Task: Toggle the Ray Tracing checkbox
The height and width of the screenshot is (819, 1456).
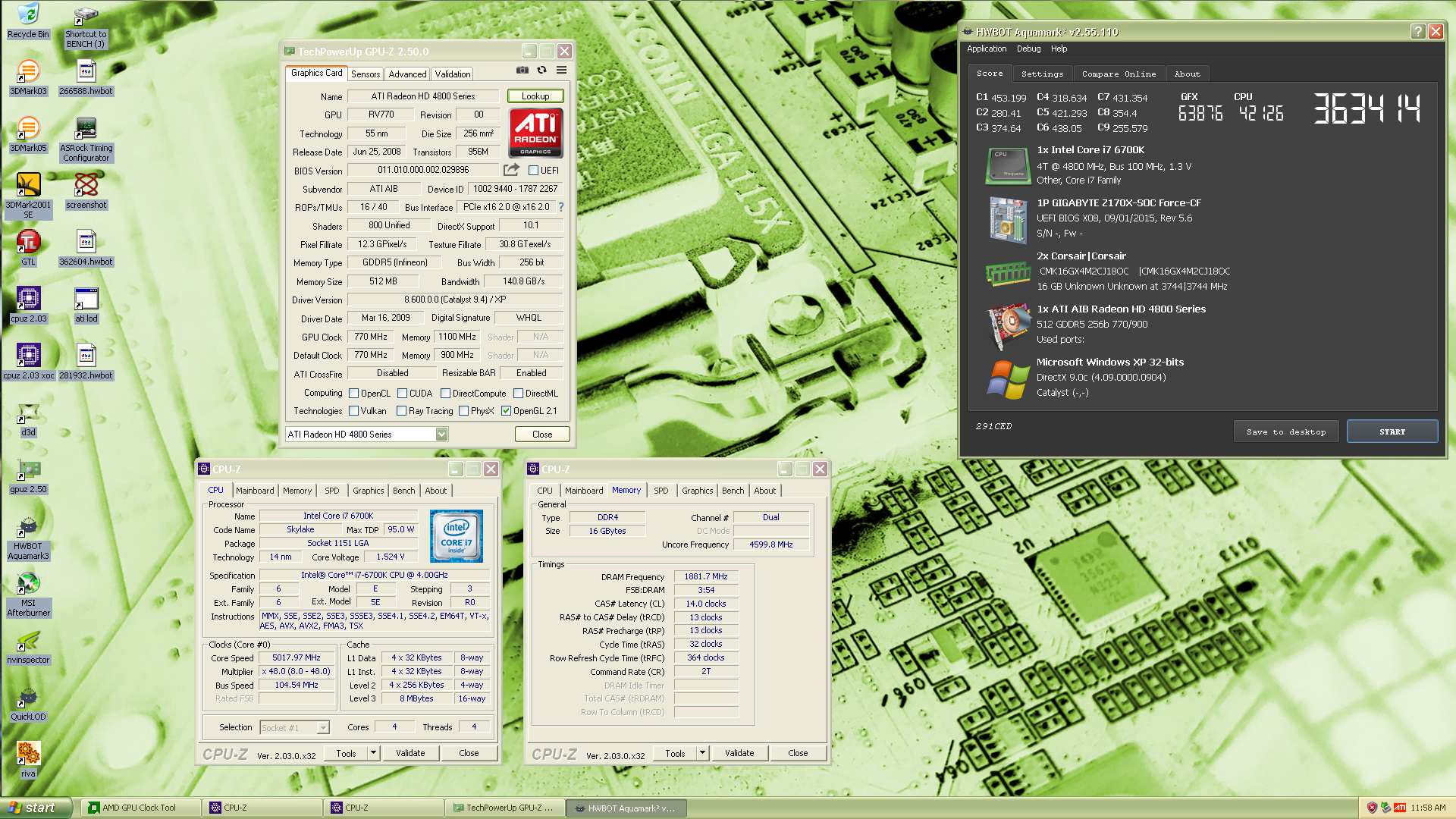Action: pos(401,410)
